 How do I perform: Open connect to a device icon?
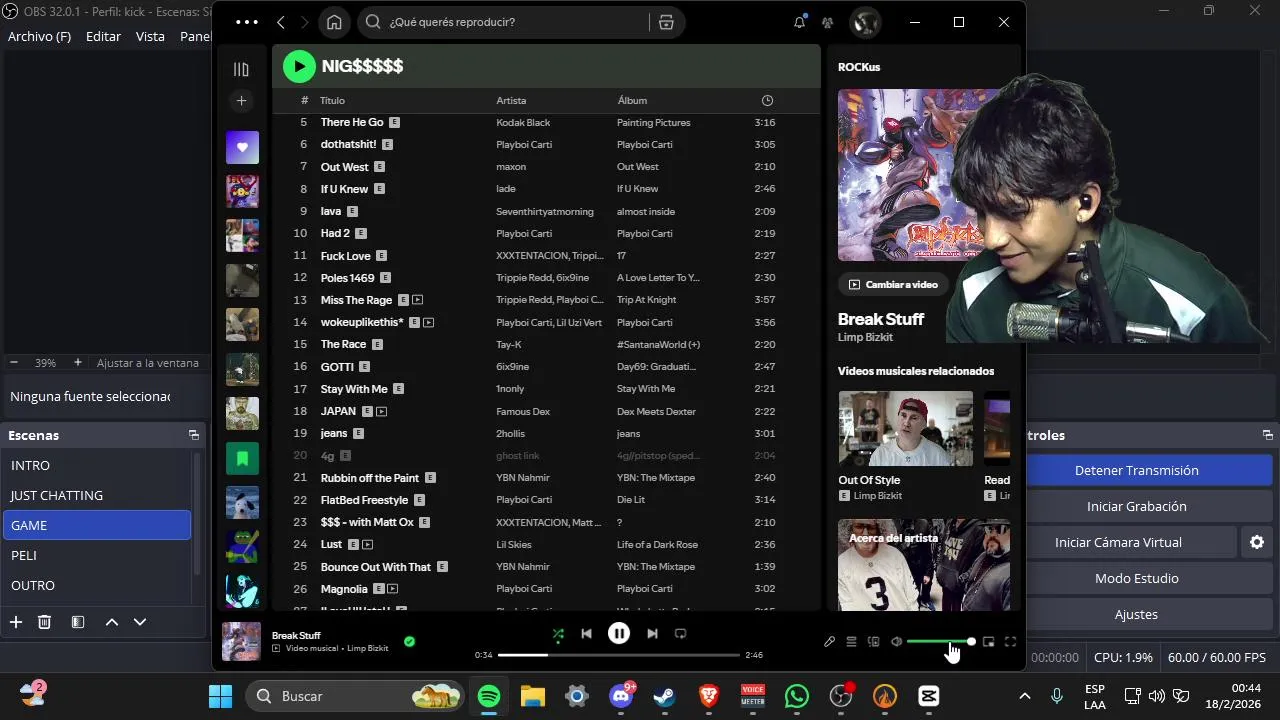(873, 642)
